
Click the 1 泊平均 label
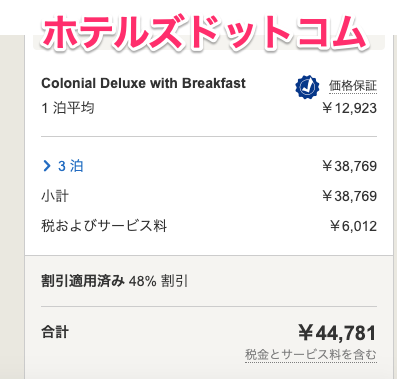[68, 108]
